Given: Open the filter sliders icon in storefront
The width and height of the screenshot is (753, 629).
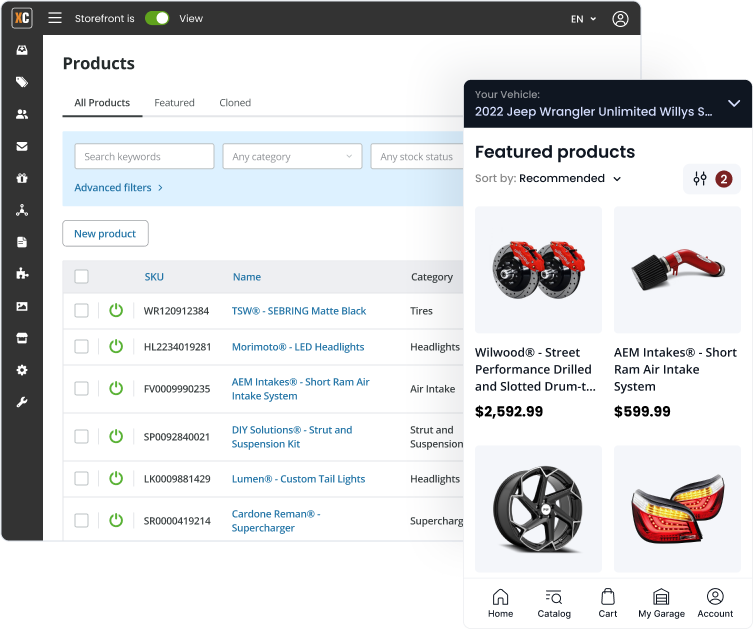Looking at the screenshot, I should tap(700, 179).
